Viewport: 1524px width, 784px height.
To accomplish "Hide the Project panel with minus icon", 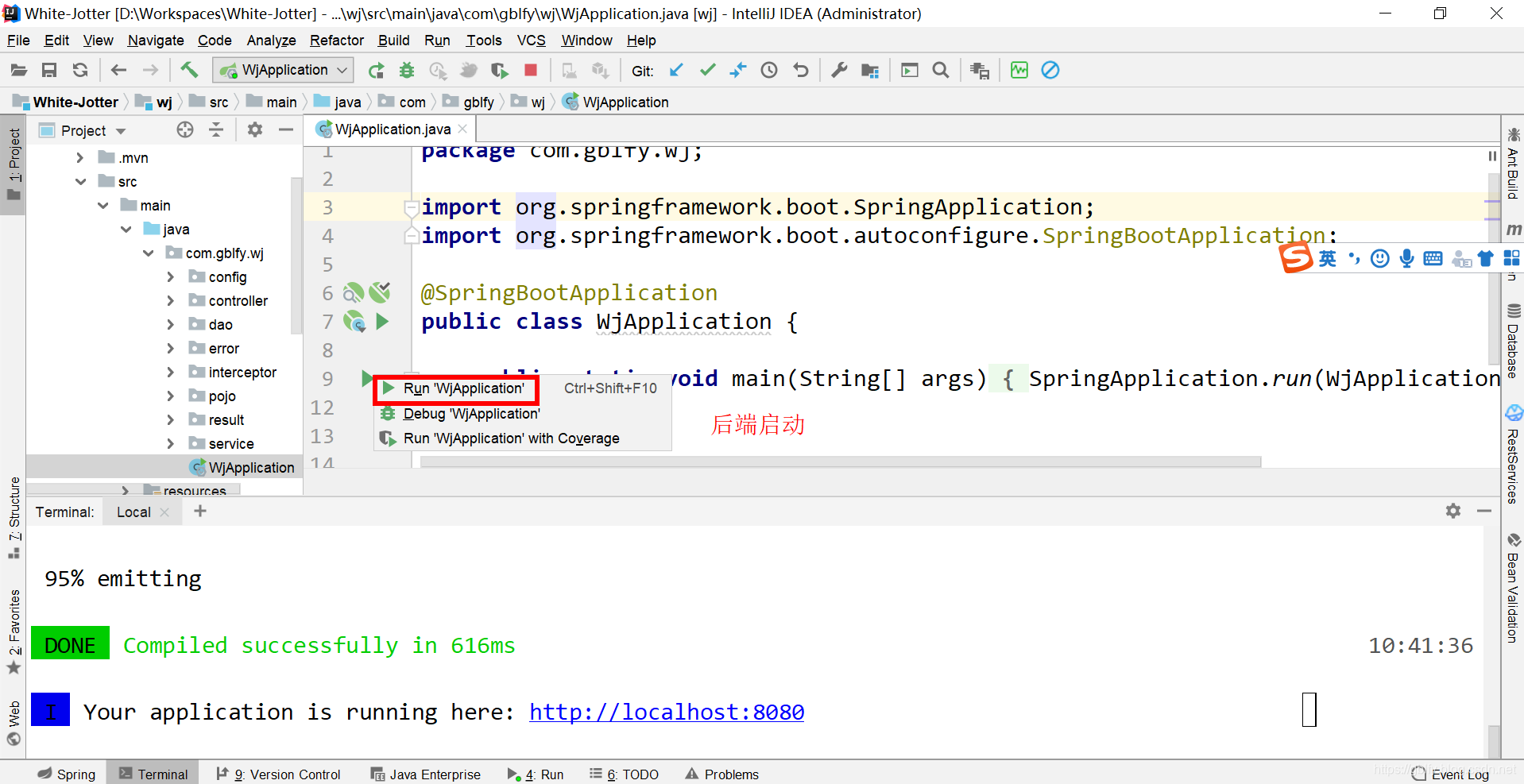I will (286, 130).
